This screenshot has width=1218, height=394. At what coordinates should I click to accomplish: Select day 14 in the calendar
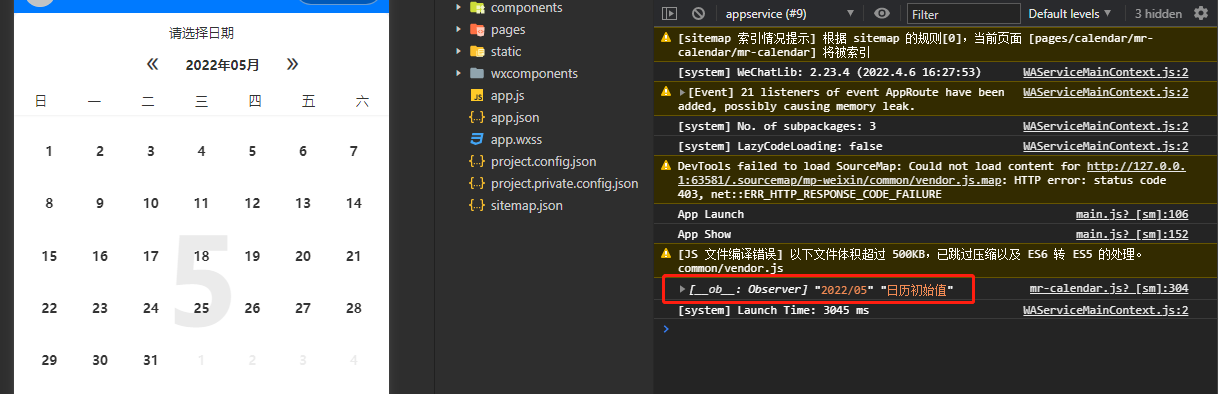[x=354, y=203]
